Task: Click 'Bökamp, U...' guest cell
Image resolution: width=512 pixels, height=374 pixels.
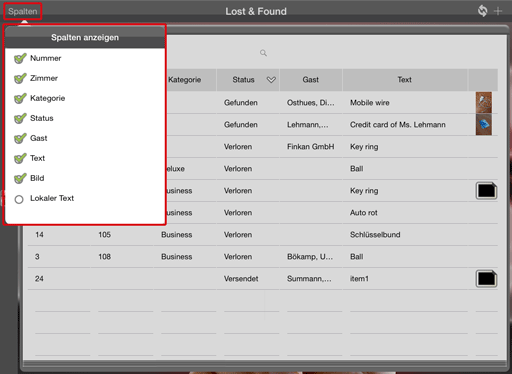Action: 310,257
